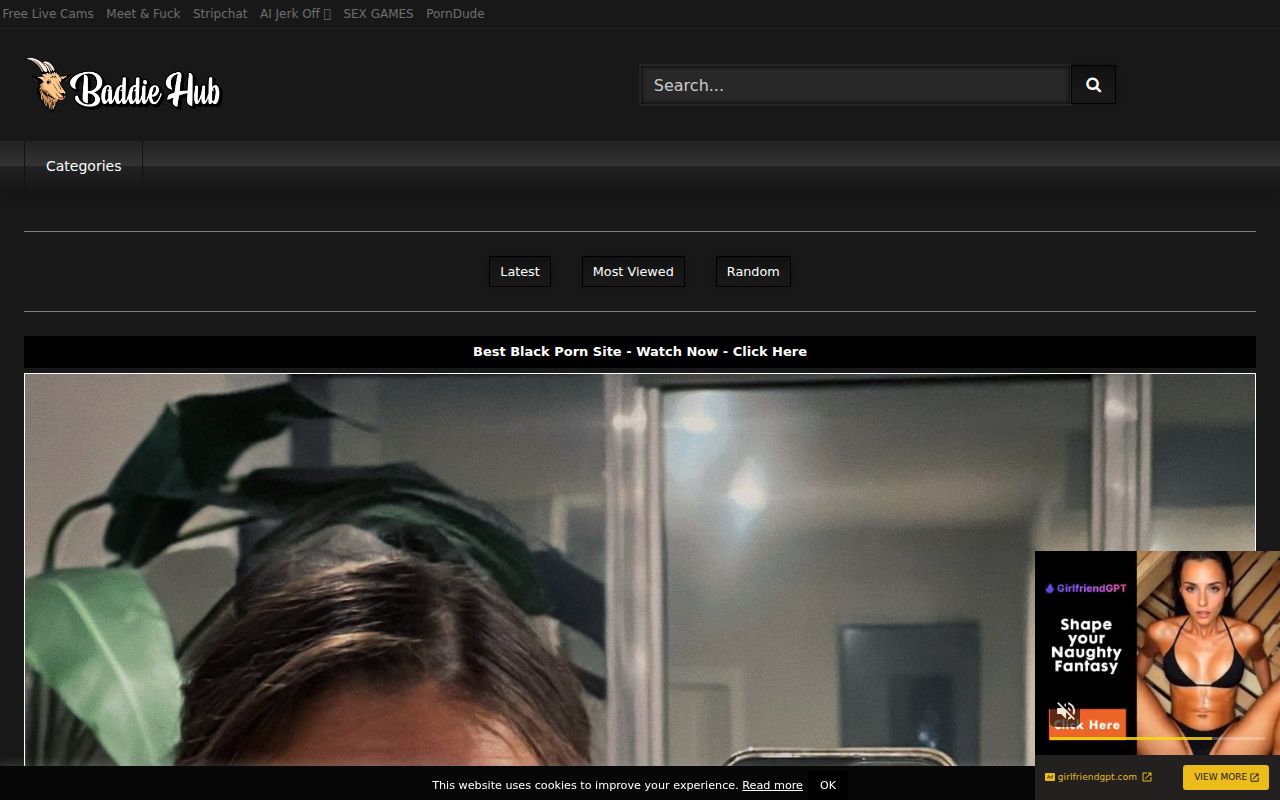Switch sorting to Most Viewed
This screenshot has height=800, width=1280.
pyautogui.click(x=633, y=271)
